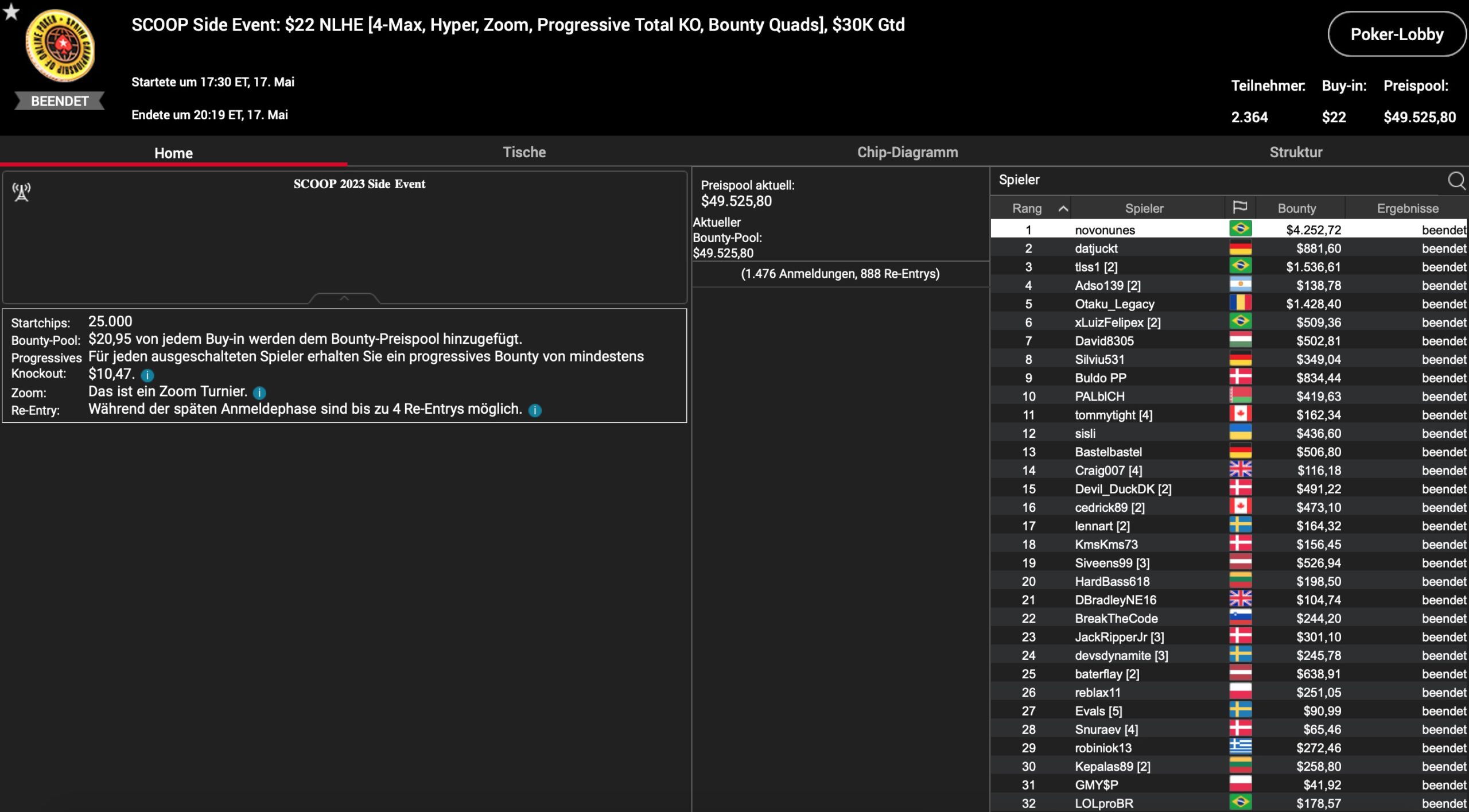Image resolution: width=1469 pixels, height=812 pixels.
Task: Sort players by Bounty column
Action: pos(1296,208)
